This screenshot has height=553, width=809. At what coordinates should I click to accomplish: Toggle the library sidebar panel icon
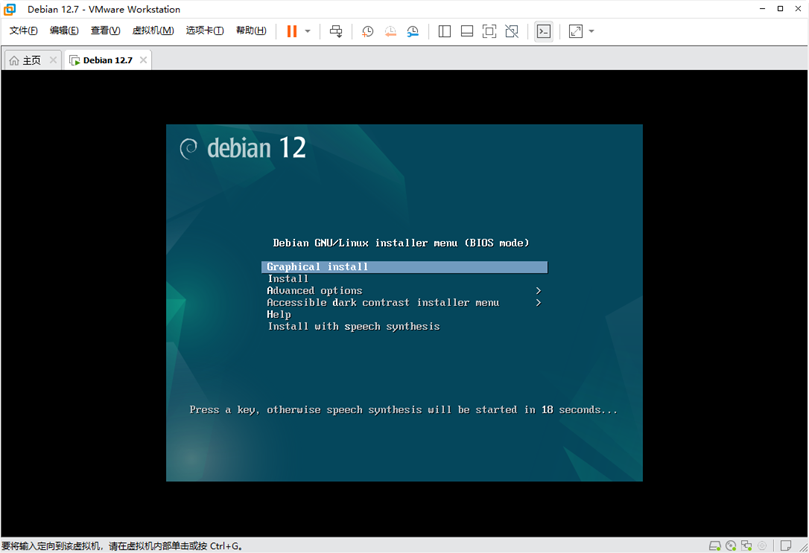coord(444,31)
